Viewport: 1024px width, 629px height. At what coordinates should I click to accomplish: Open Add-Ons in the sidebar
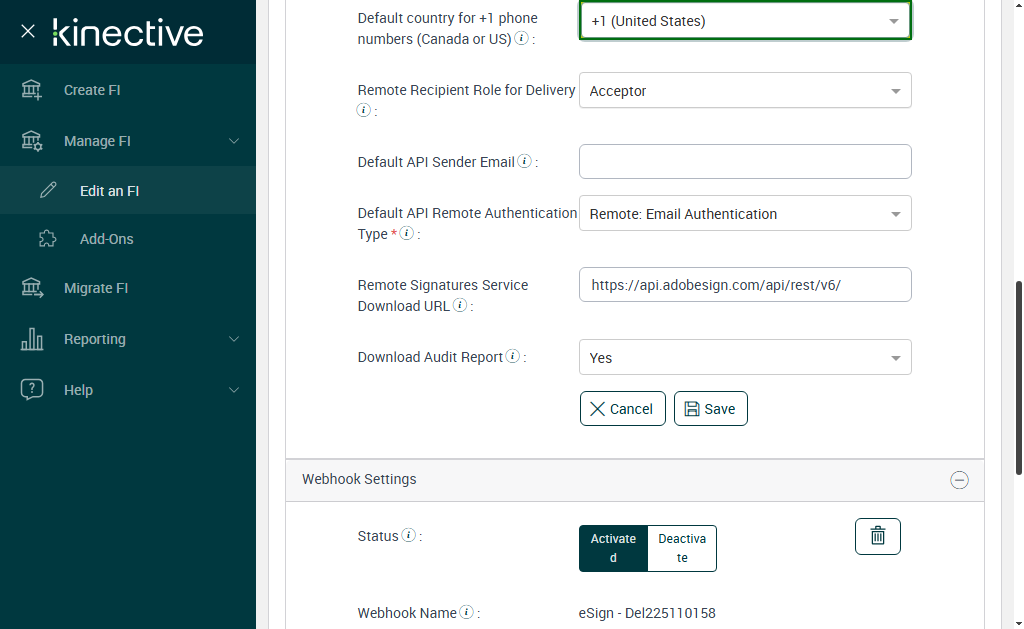[106, 239]
